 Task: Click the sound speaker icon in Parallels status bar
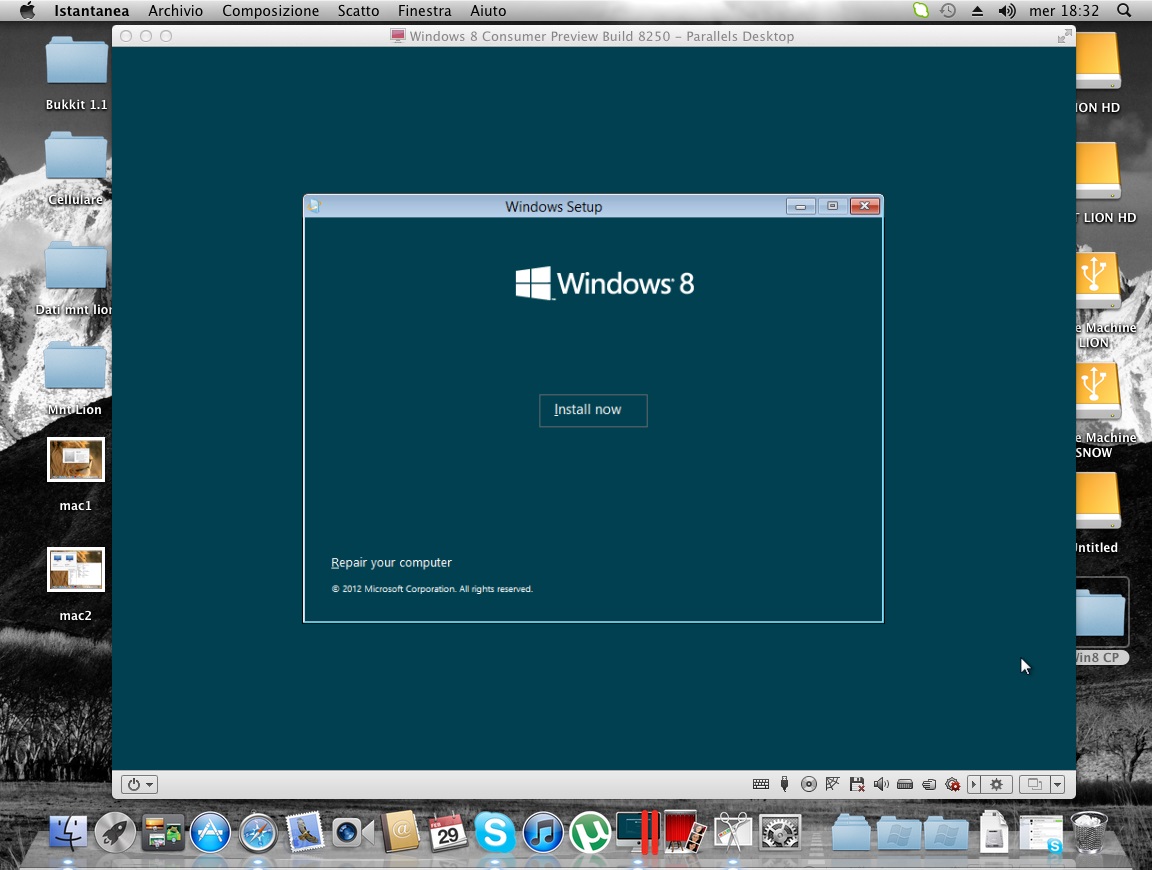tap(881, 784)
